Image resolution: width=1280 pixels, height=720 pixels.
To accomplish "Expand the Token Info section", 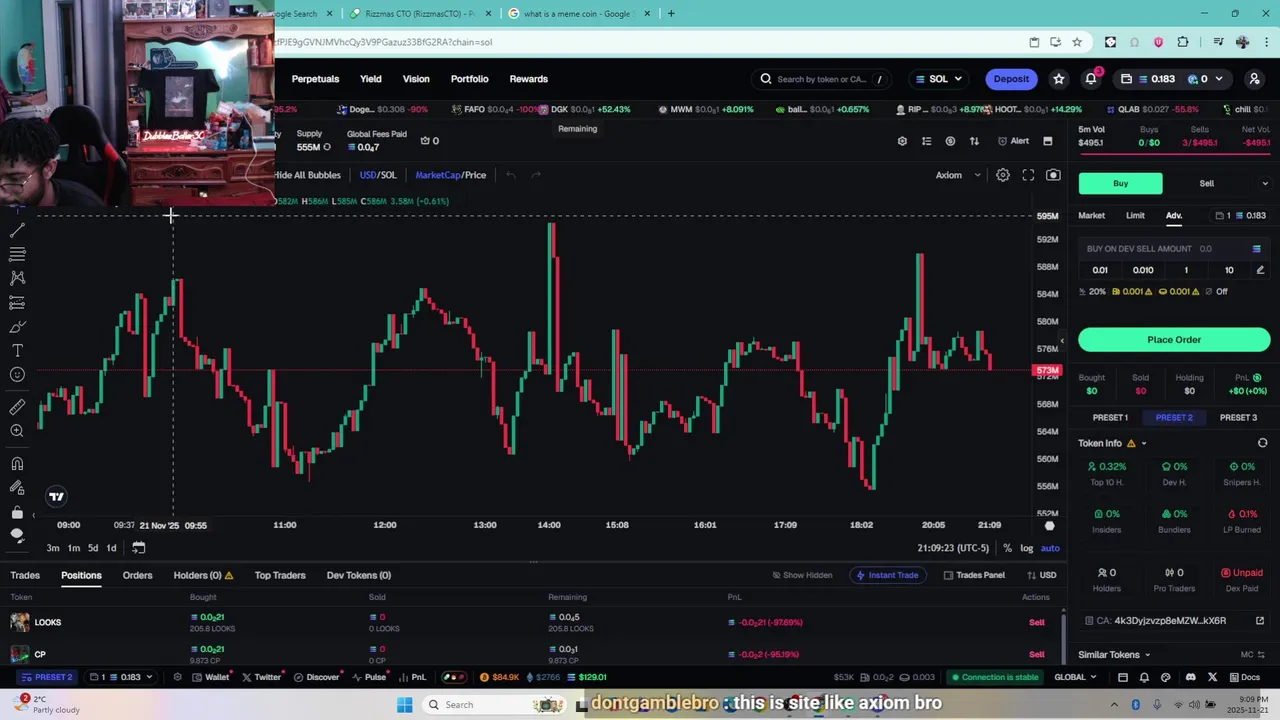I will (x=1112, y=443).
